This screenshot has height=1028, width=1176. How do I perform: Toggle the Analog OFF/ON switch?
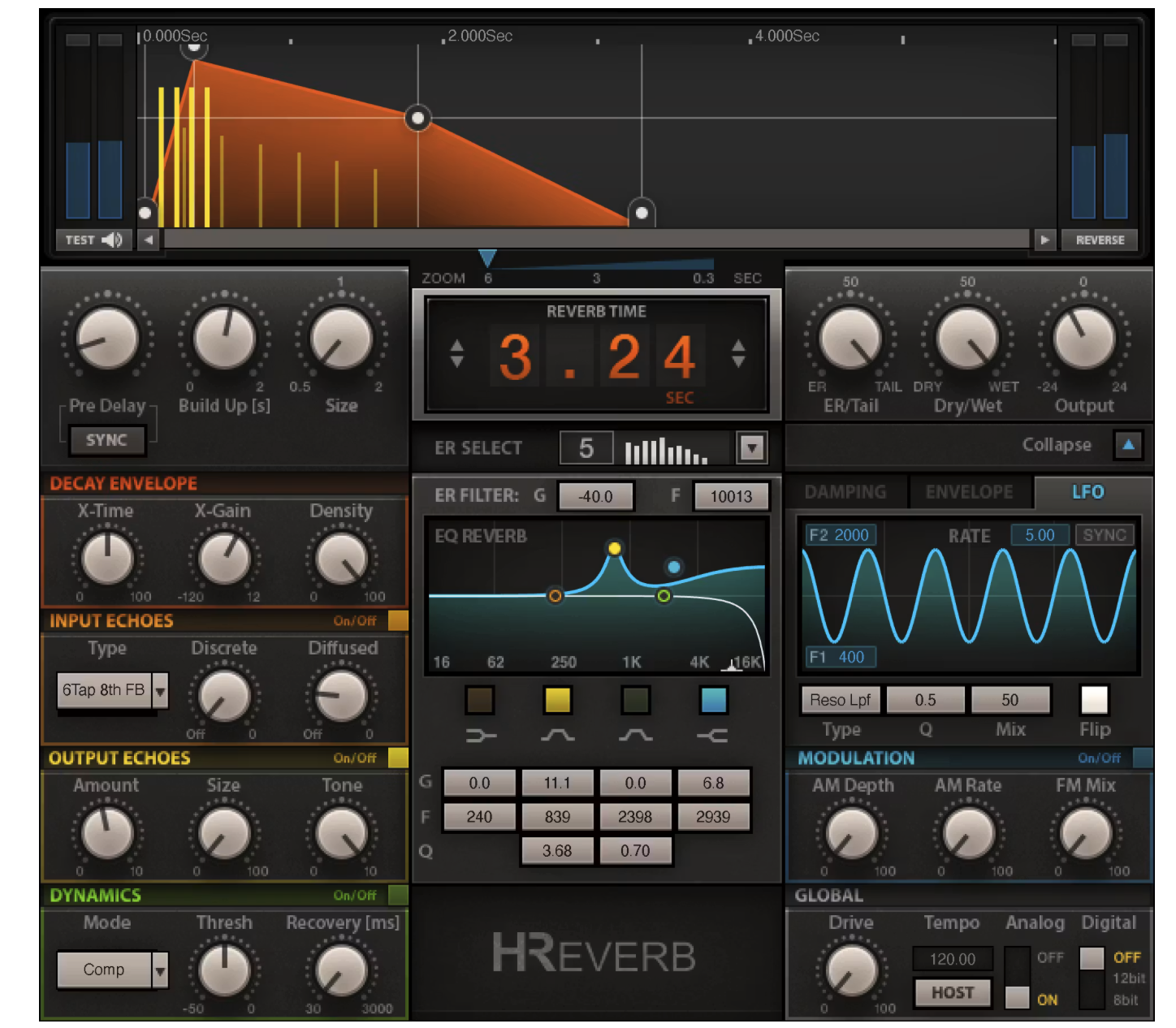[x=1017, y=979]
